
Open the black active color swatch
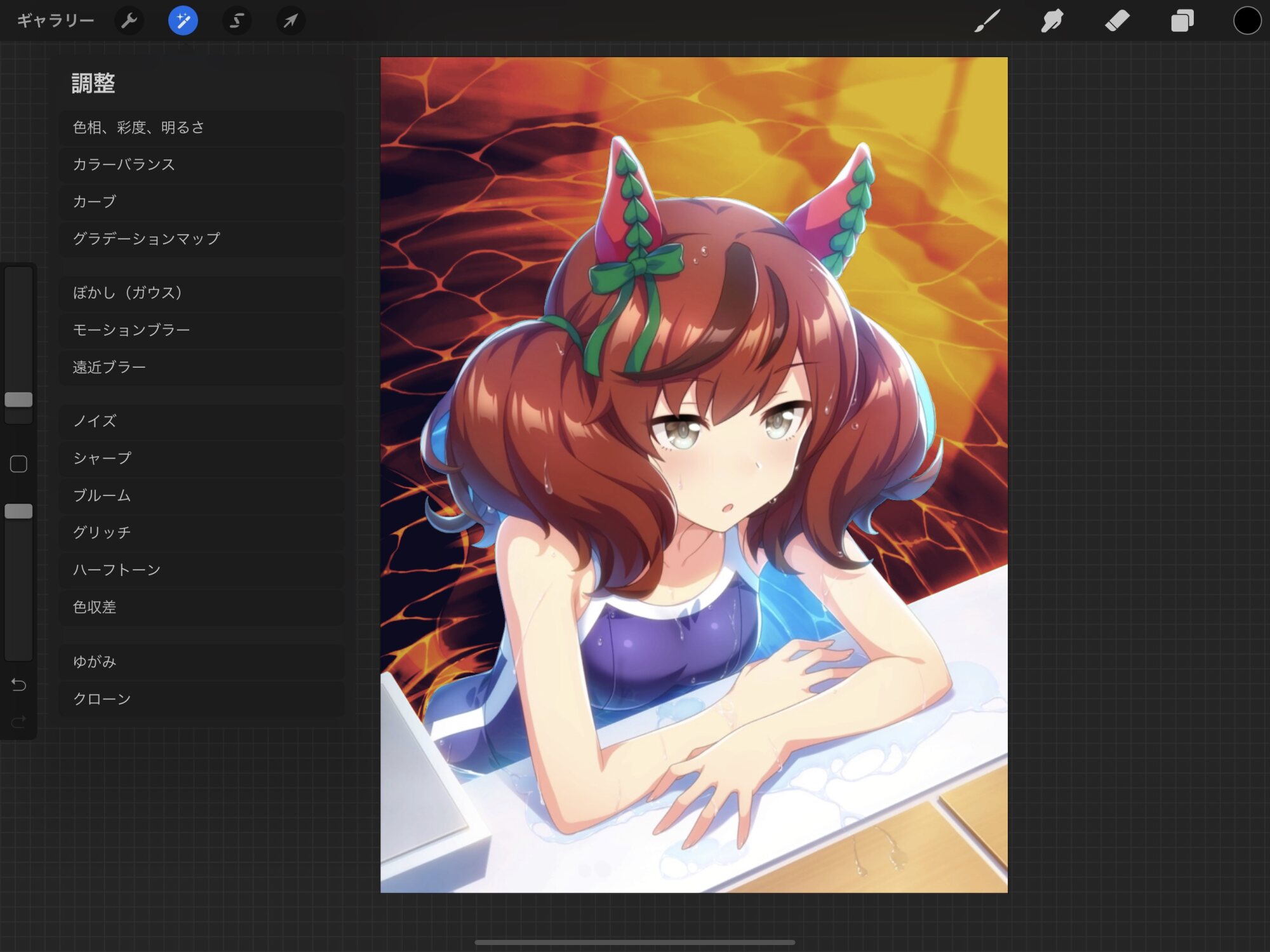click(1247, 21)
